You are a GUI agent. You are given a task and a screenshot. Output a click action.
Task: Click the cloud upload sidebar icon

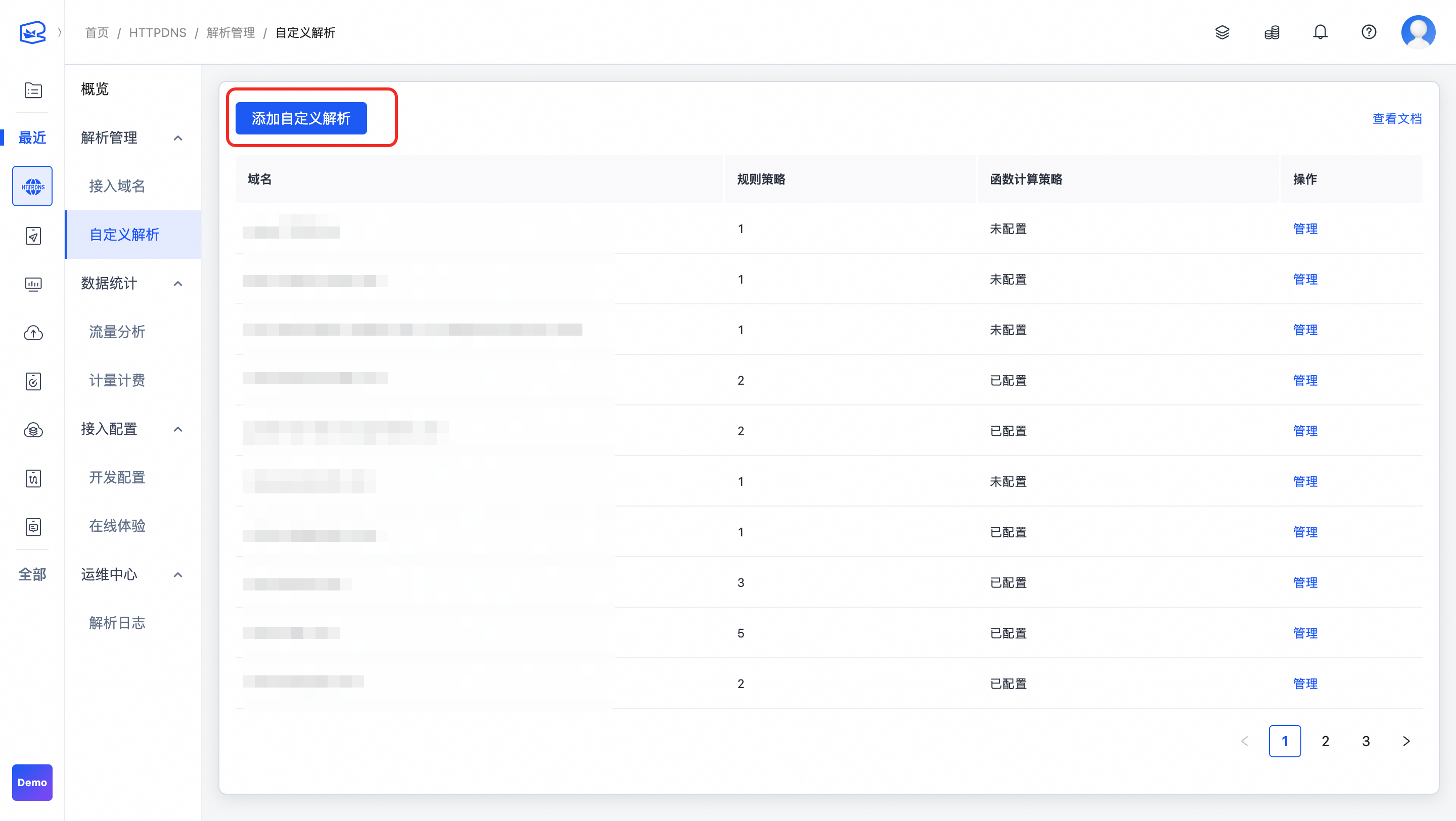(33, 333)
